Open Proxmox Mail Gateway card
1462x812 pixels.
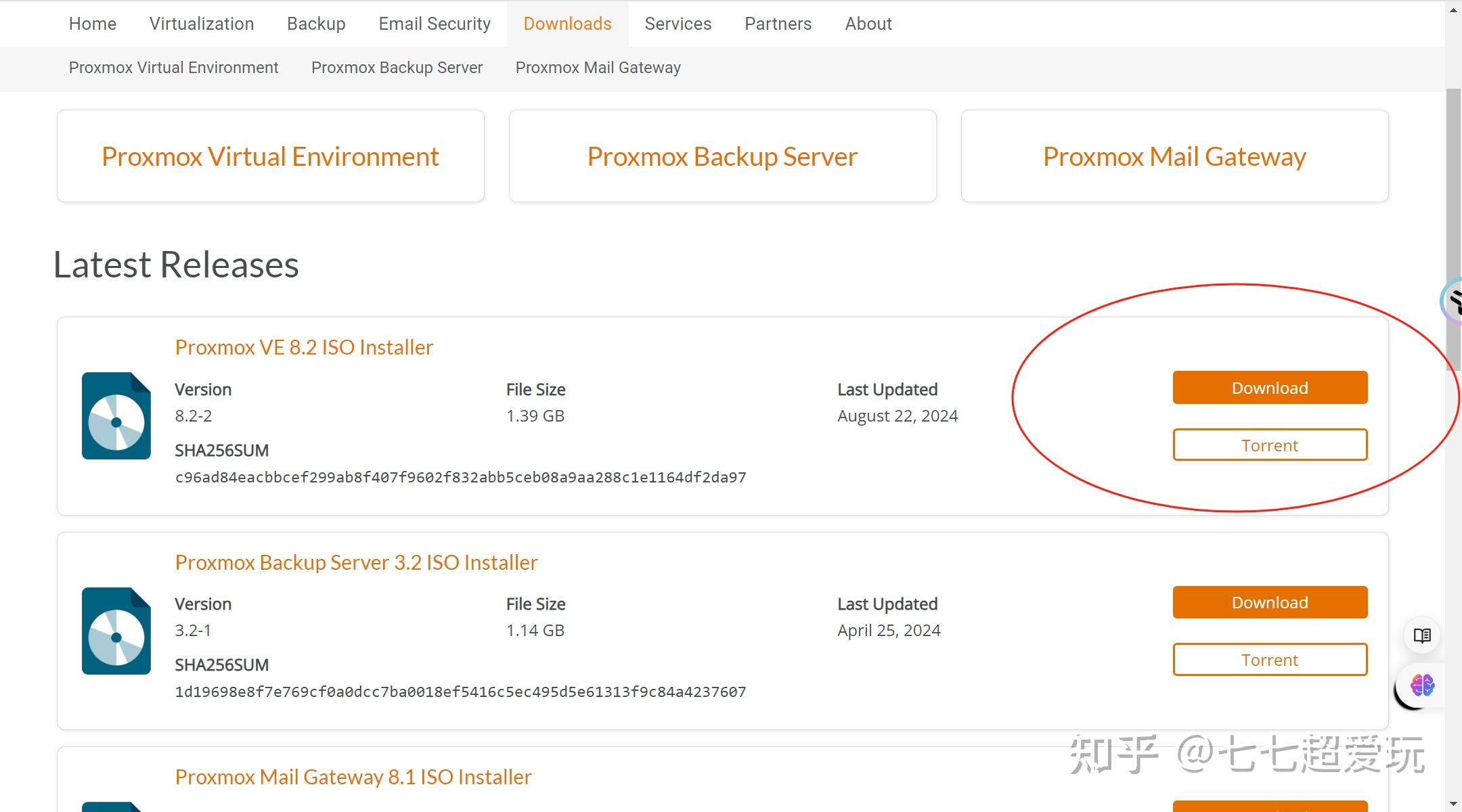1174,156
